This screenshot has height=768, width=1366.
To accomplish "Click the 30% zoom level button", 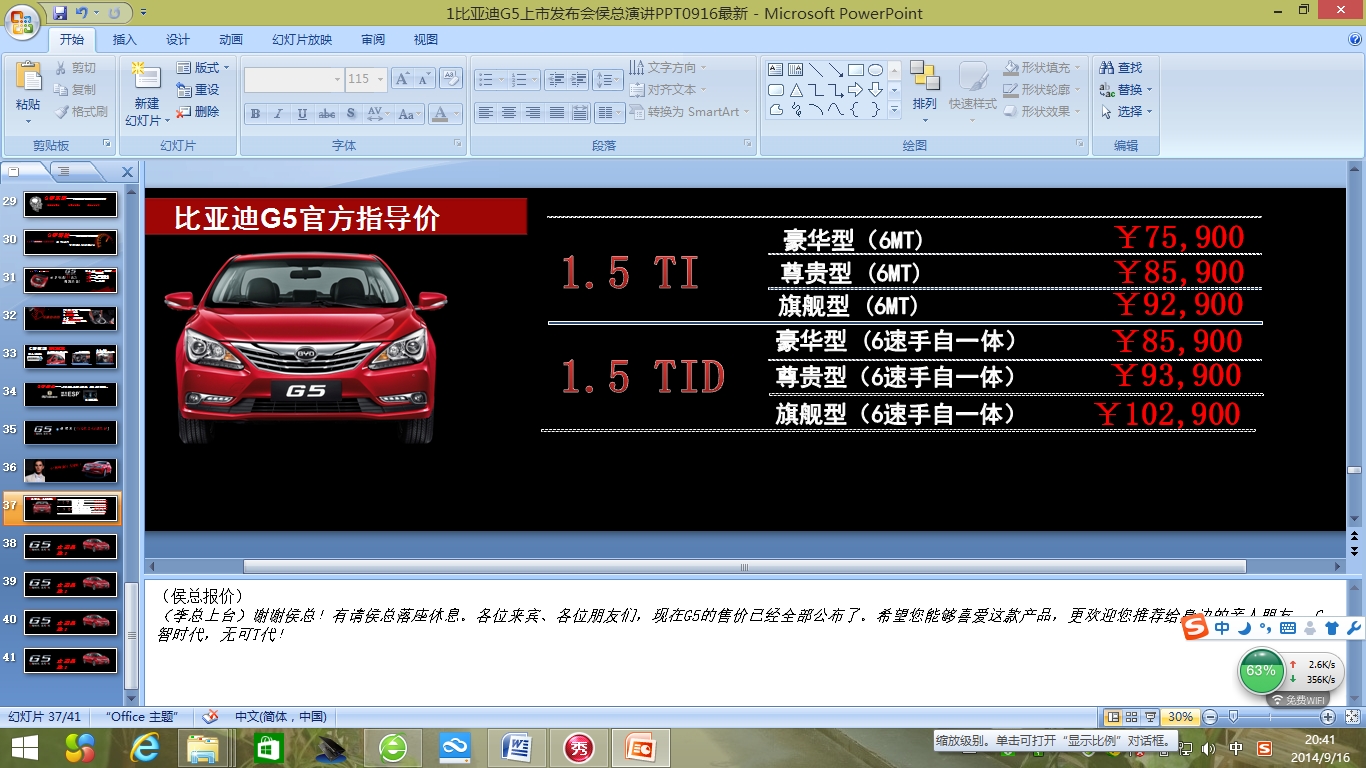I will pos(1180,717).
